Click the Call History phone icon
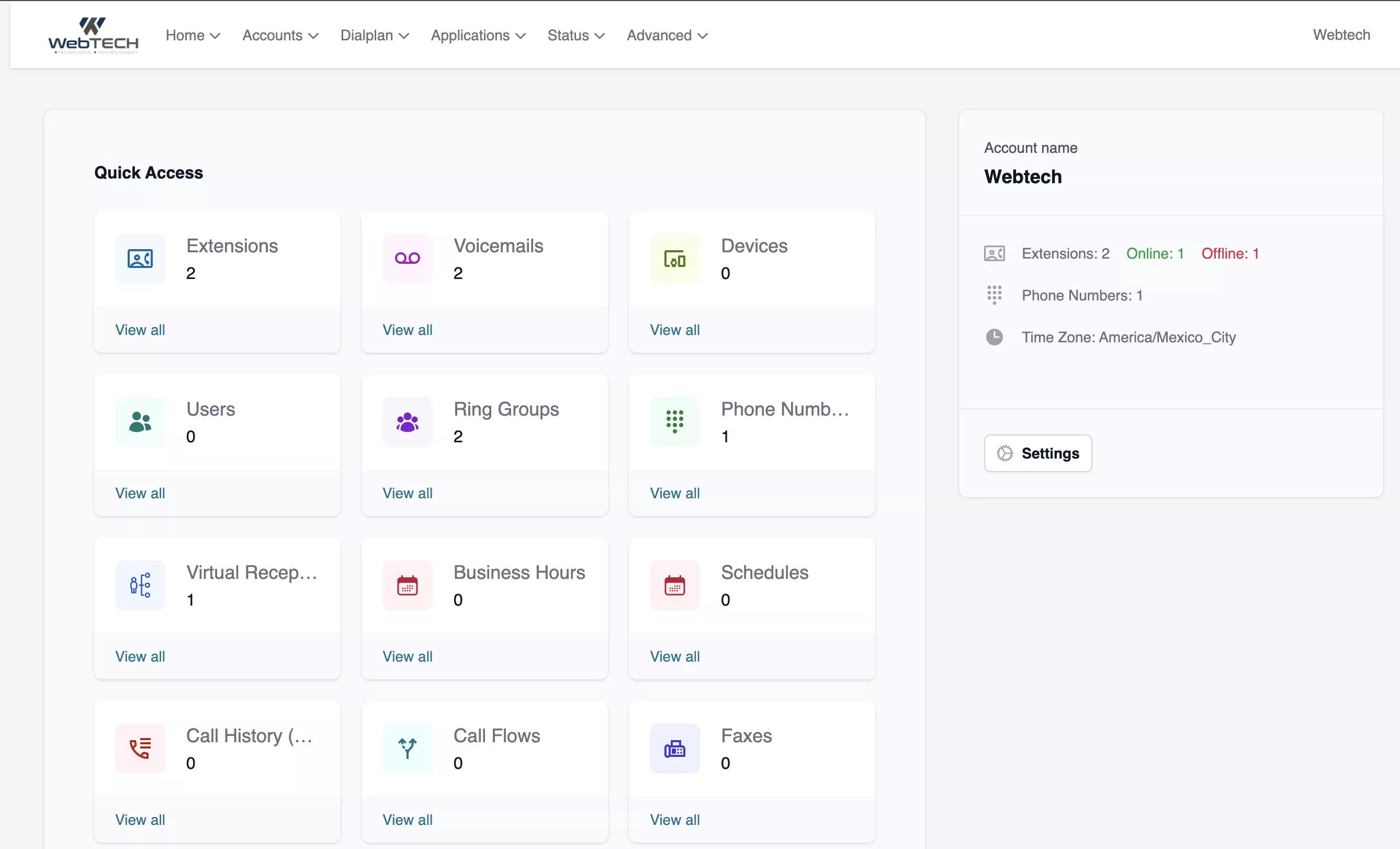 [140, 748]
